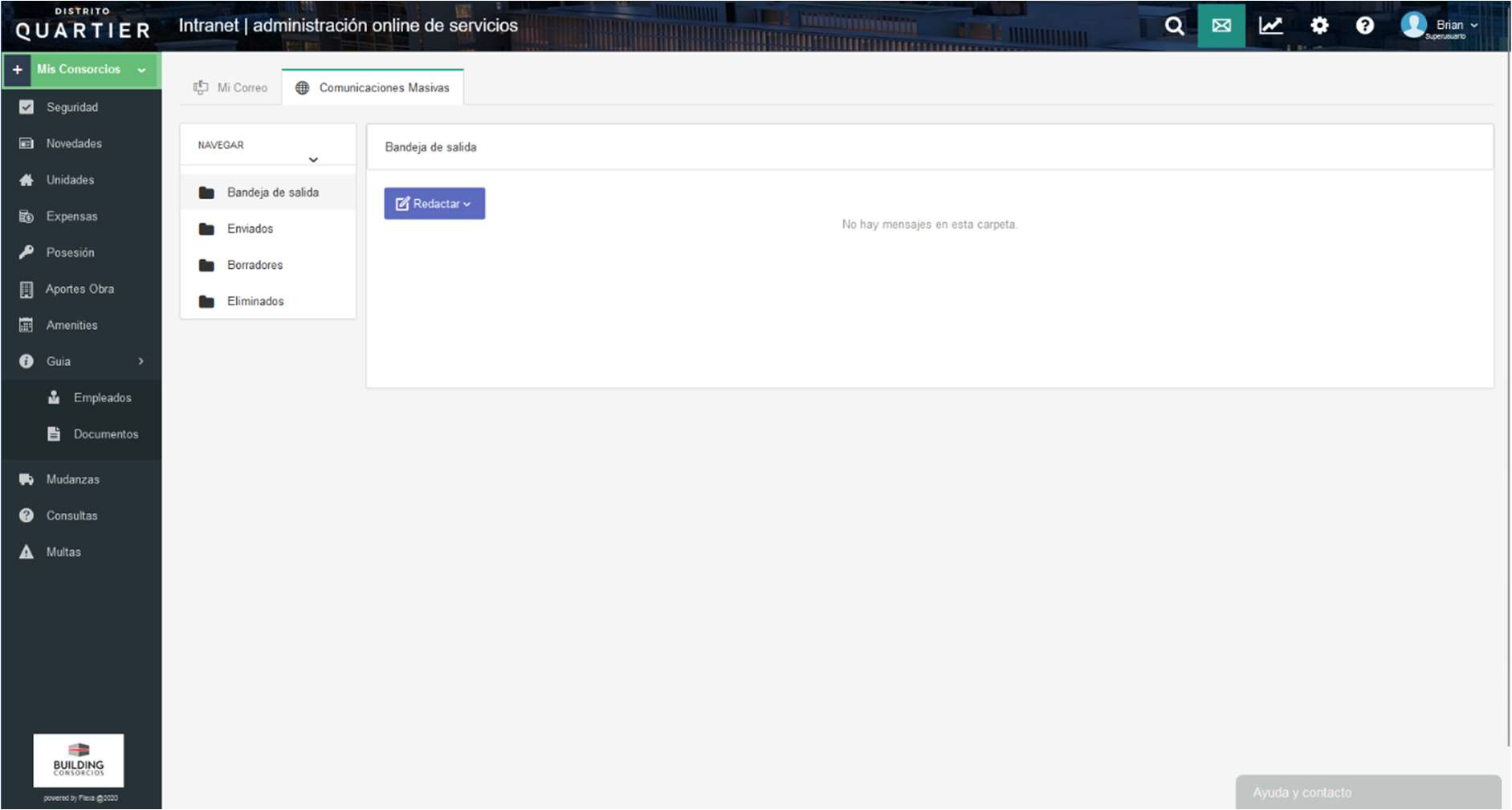
Task: Open the Enviados folder
Action: pyautogui.click(x=268, y=229)
